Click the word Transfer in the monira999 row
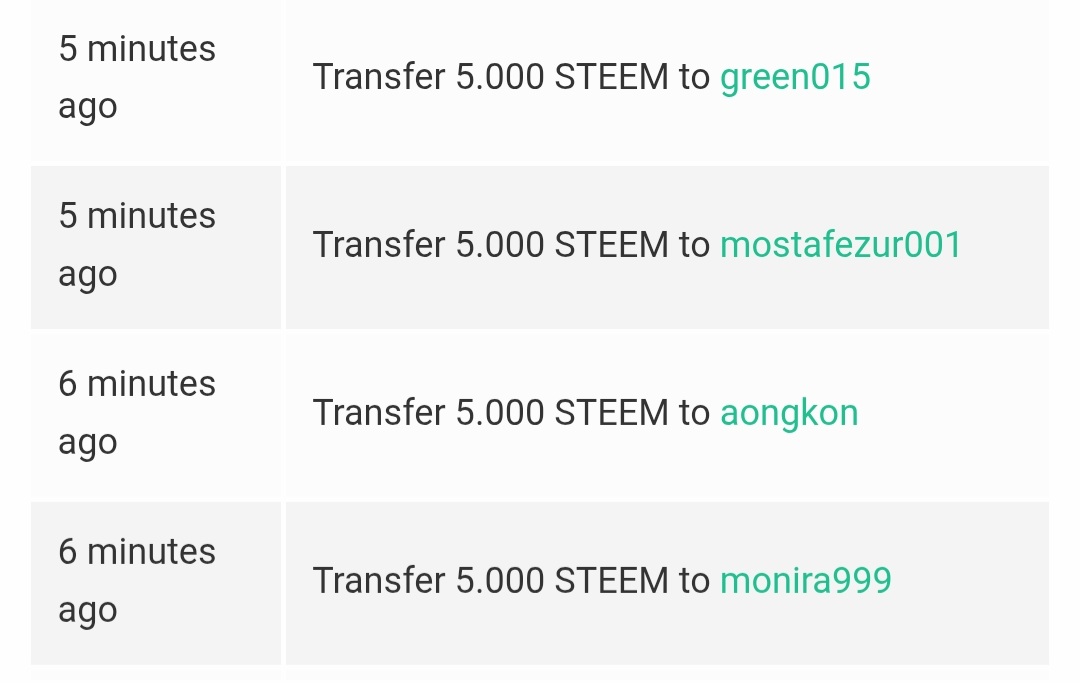This screenshot has height=683, width=1080. 379,581
